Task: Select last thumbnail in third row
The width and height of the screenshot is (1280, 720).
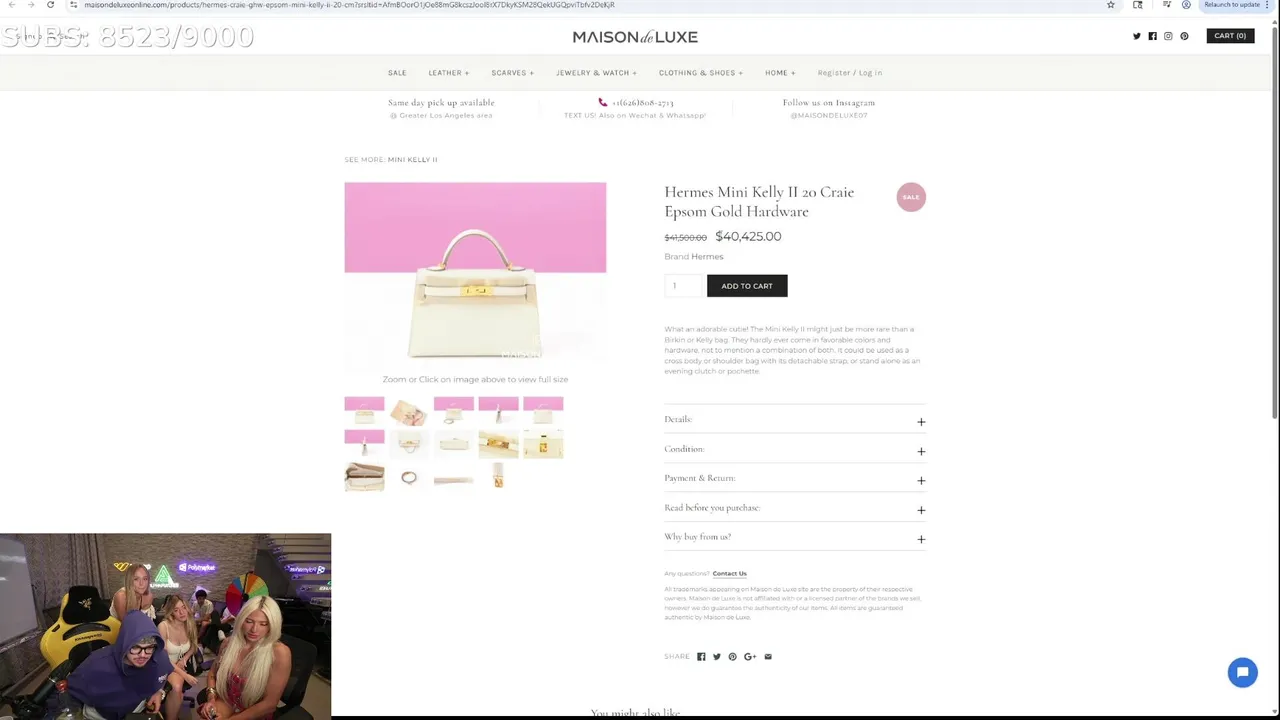Action: (x=498, y=477)
